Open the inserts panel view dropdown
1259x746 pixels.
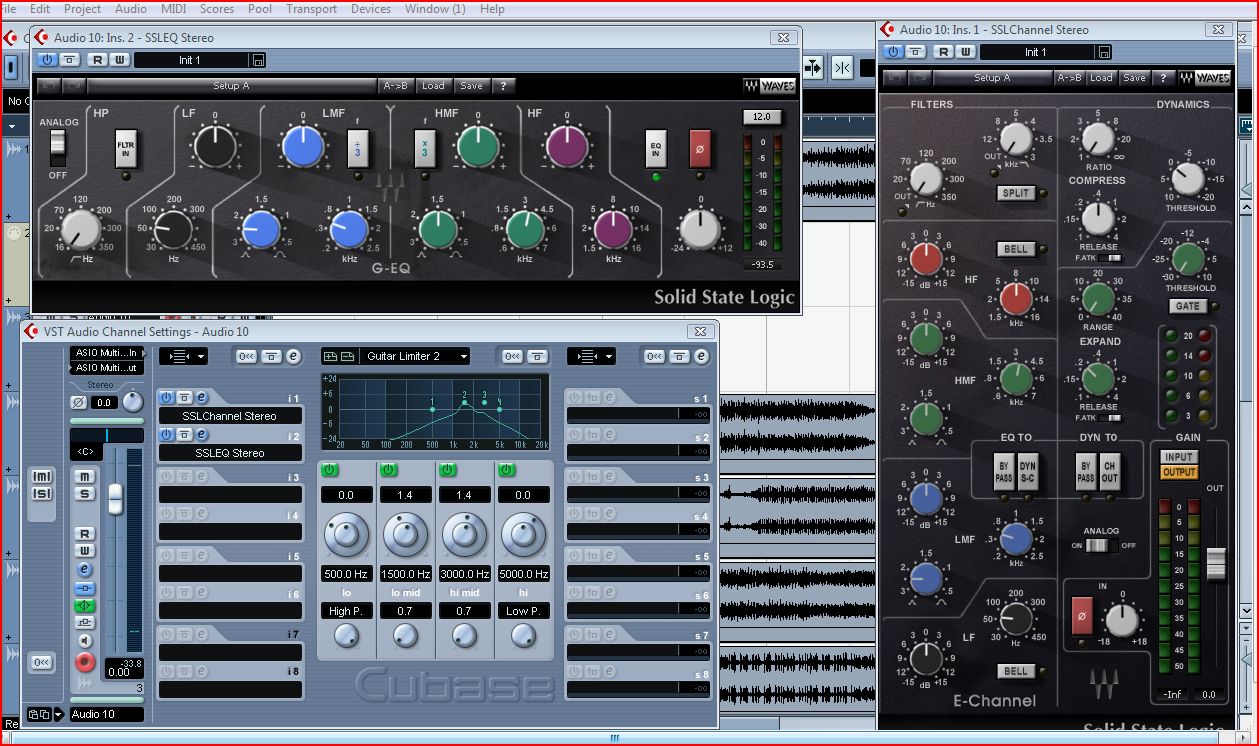pos(183,356)
